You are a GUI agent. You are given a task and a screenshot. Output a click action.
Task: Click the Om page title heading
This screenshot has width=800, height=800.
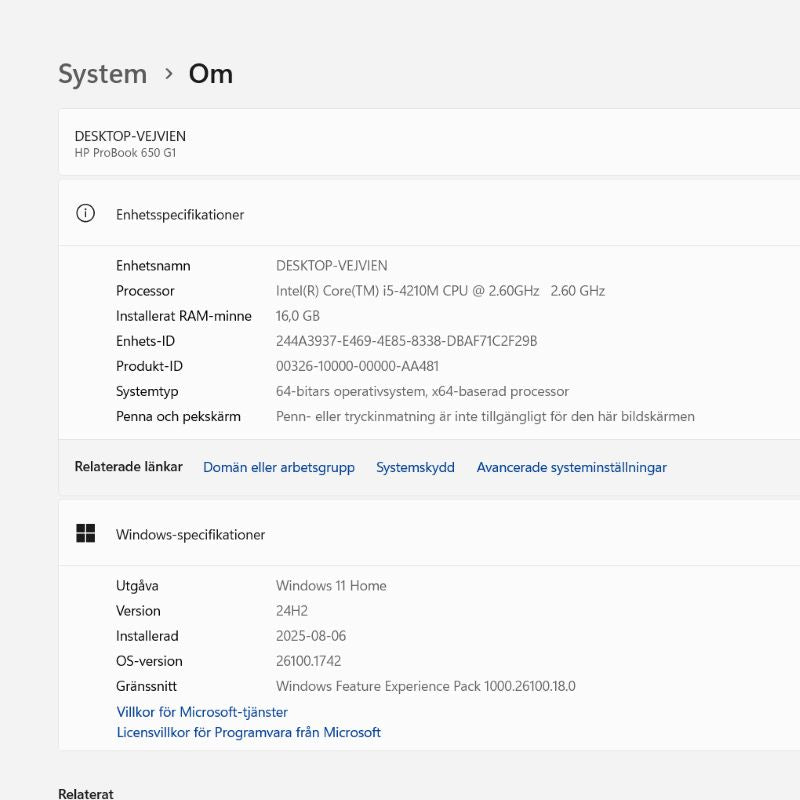click(x=211, y=74)
